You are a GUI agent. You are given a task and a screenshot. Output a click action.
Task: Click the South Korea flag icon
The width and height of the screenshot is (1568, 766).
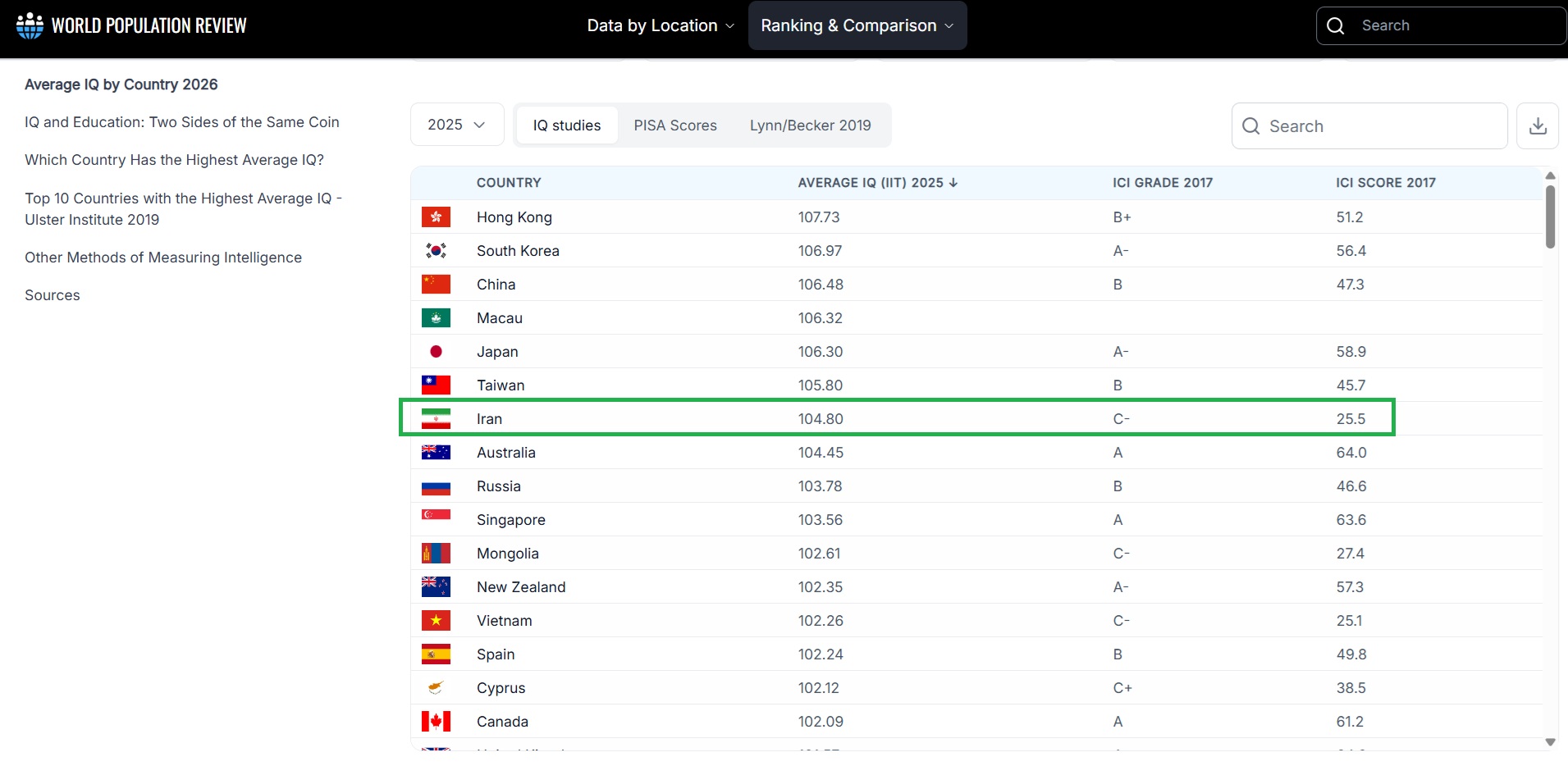436,250
